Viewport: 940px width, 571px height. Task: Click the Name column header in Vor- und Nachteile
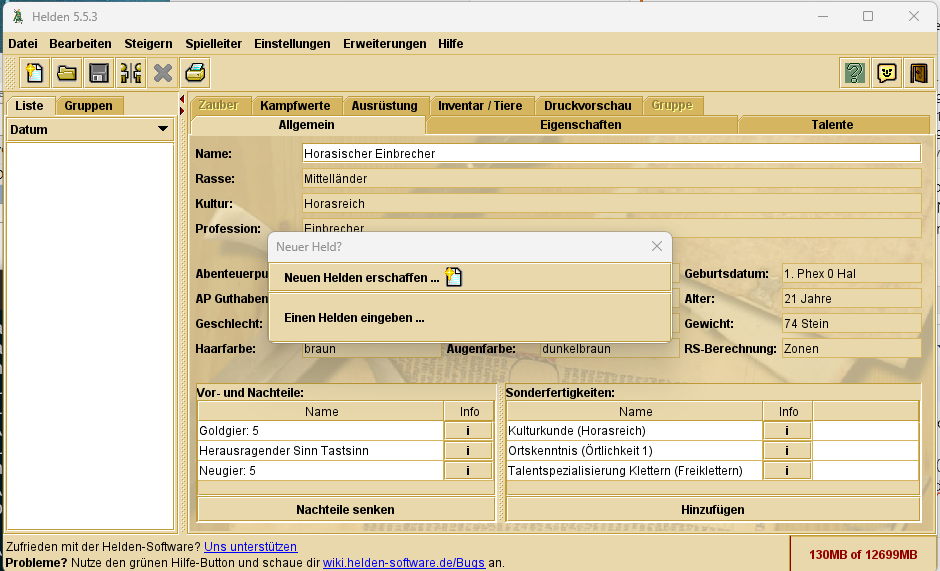(x=321, y=411)
